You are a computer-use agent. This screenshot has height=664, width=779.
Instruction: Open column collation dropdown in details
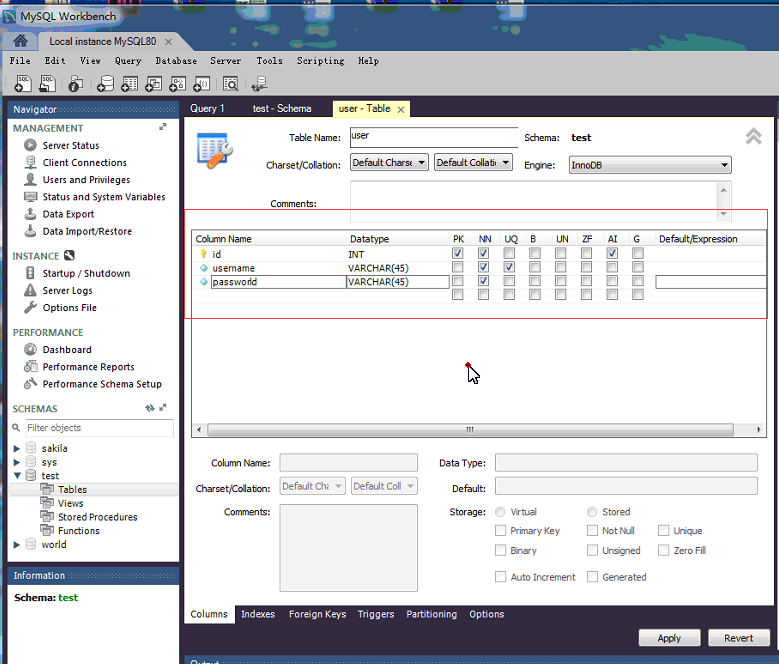[x=384, y=486]
